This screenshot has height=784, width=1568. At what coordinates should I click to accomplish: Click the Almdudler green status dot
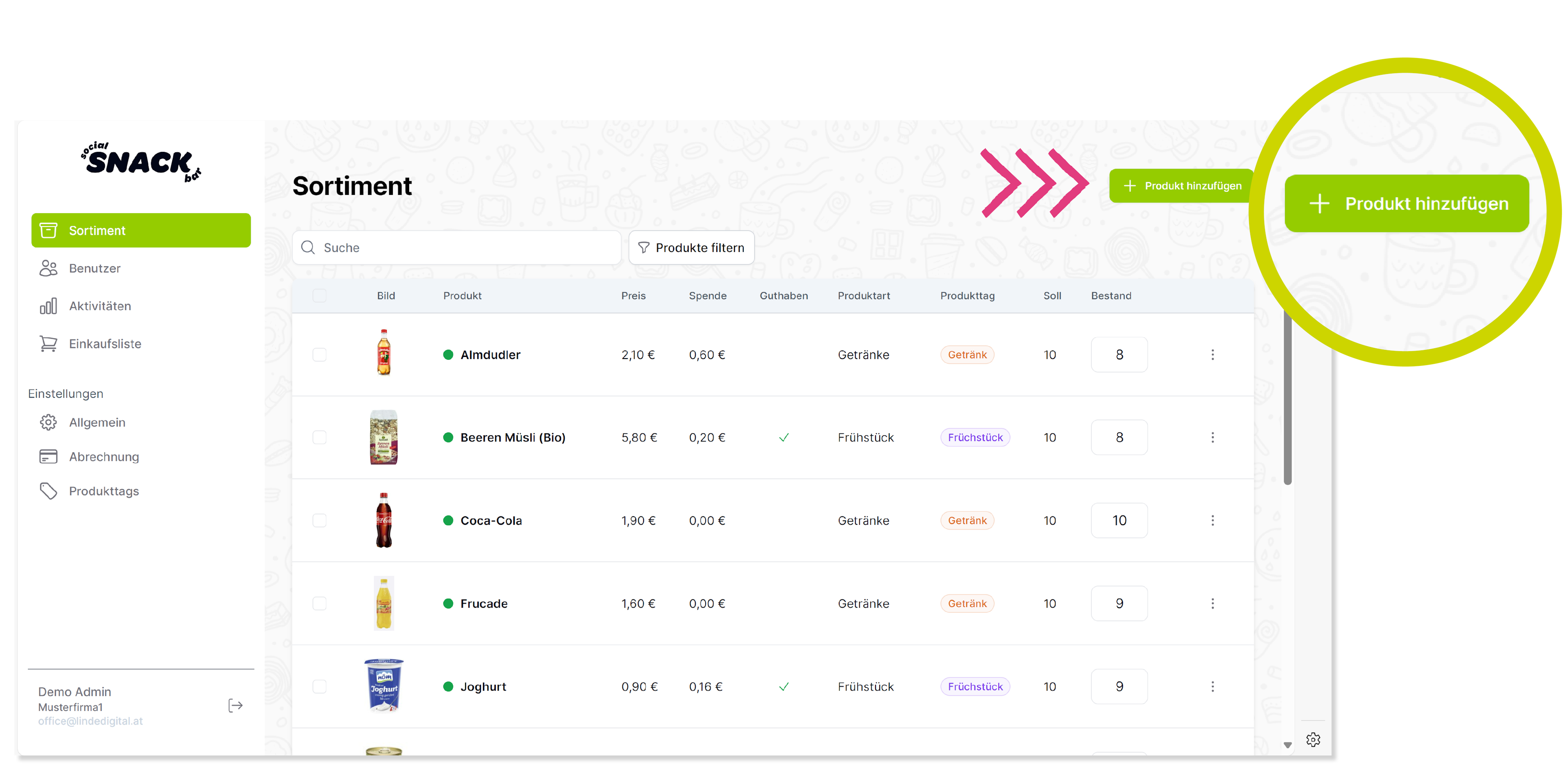(x=448, y=354)
